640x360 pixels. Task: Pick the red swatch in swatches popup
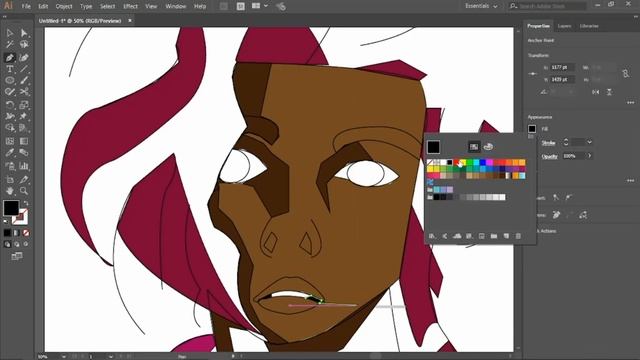point(457,162)
